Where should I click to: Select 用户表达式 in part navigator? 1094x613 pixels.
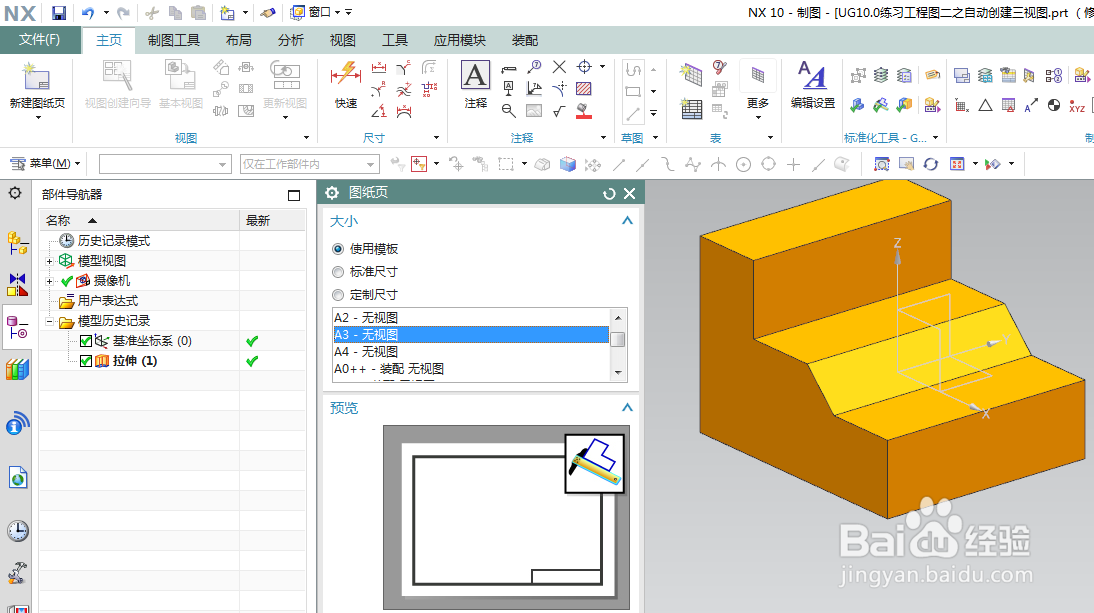tap(108, 301)
